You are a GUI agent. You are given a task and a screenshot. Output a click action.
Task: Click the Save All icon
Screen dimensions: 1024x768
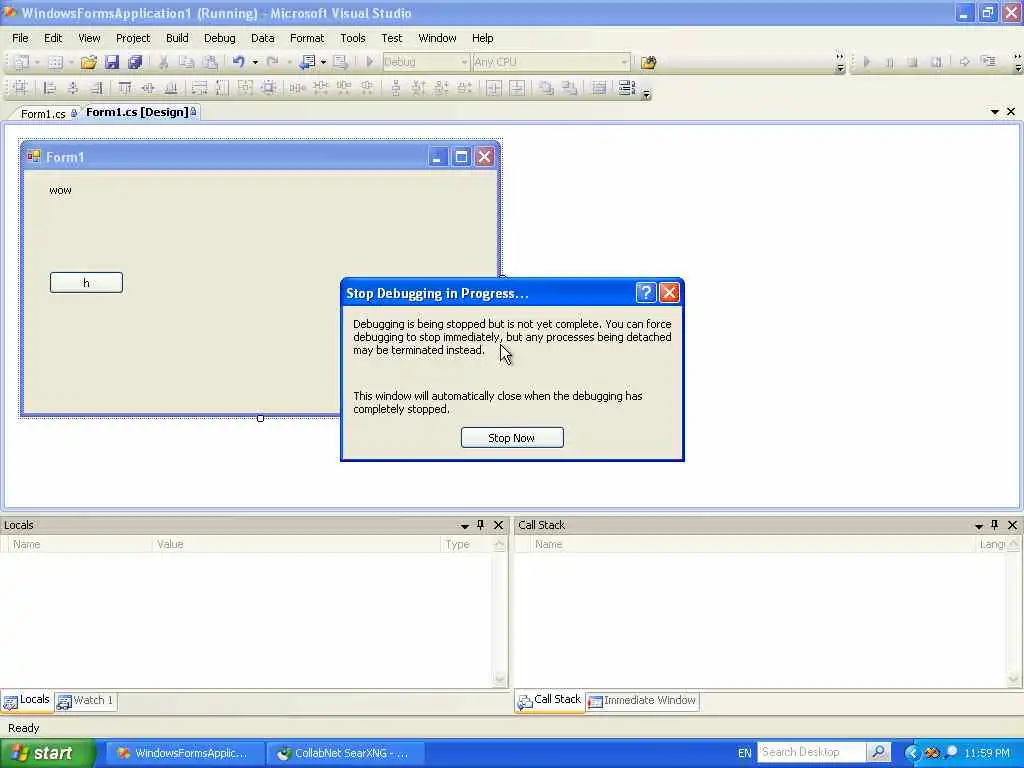[135, 62]
